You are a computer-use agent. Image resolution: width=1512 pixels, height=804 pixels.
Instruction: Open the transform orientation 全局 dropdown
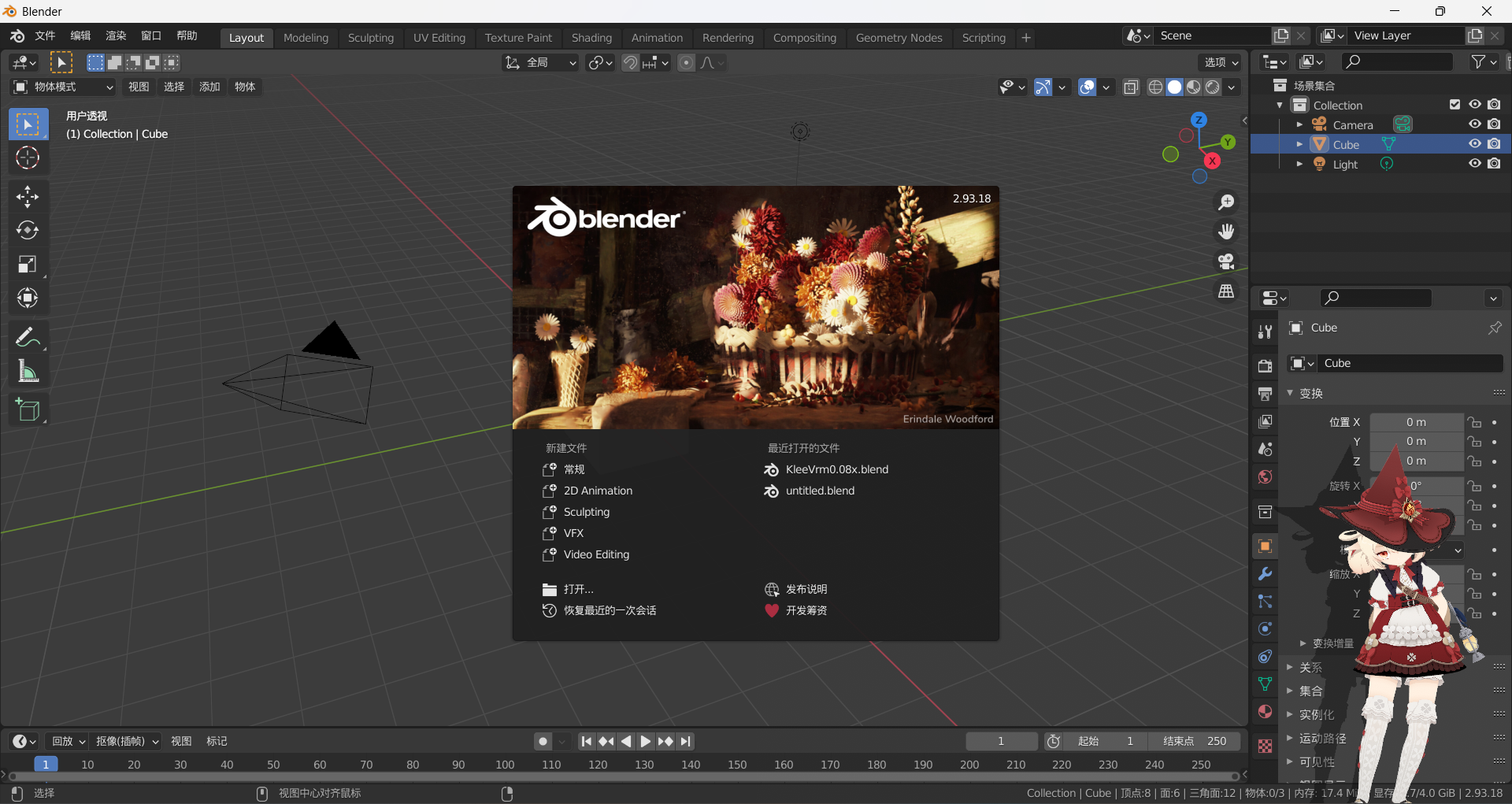[x=540, y=63]
